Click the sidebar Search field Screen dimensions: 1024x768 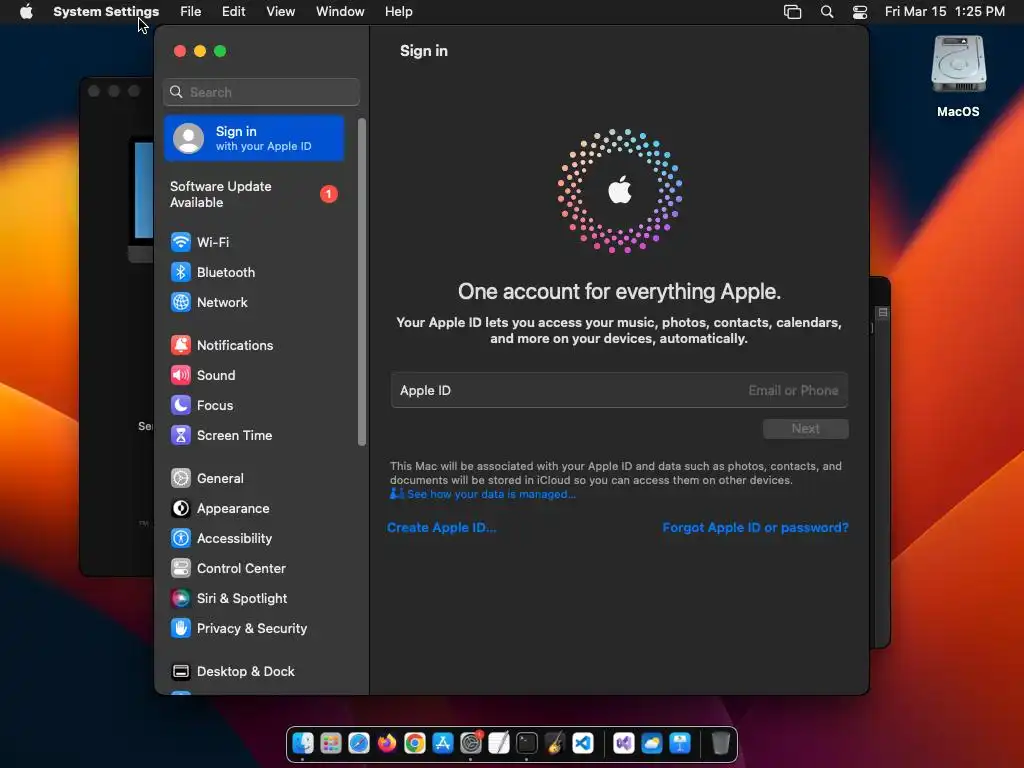[261, 92]
